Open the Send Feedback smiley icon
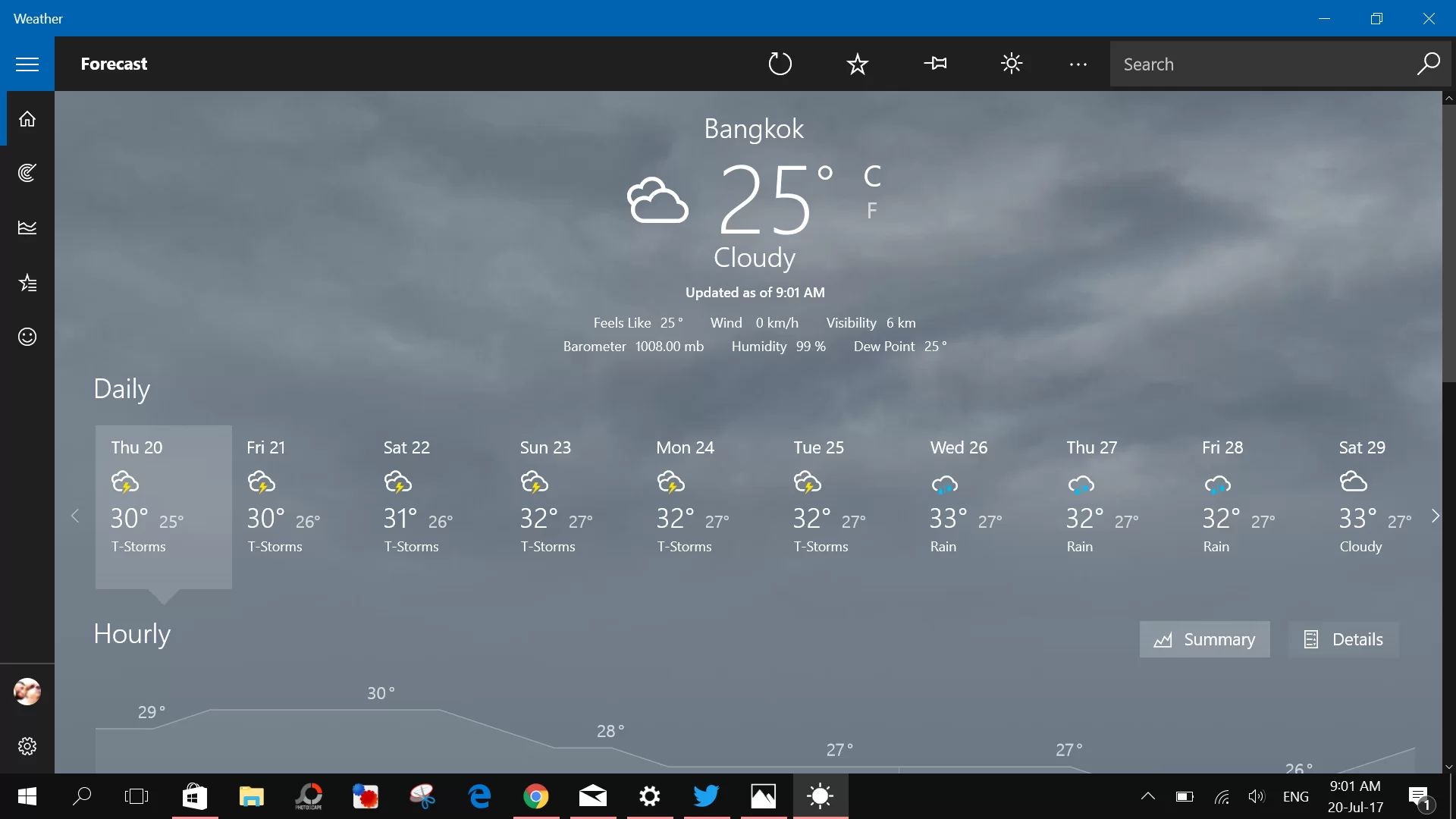 click(x=27, y=337)
